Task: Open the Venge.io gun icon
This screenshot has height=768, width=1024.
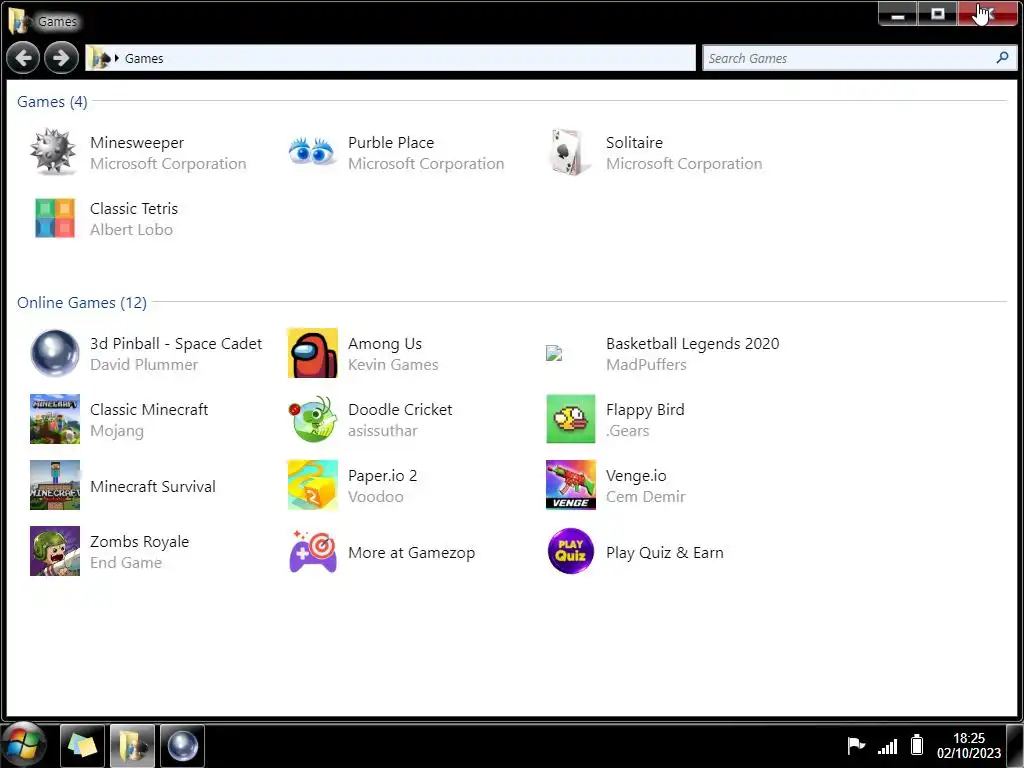Action: coord(571,485)
